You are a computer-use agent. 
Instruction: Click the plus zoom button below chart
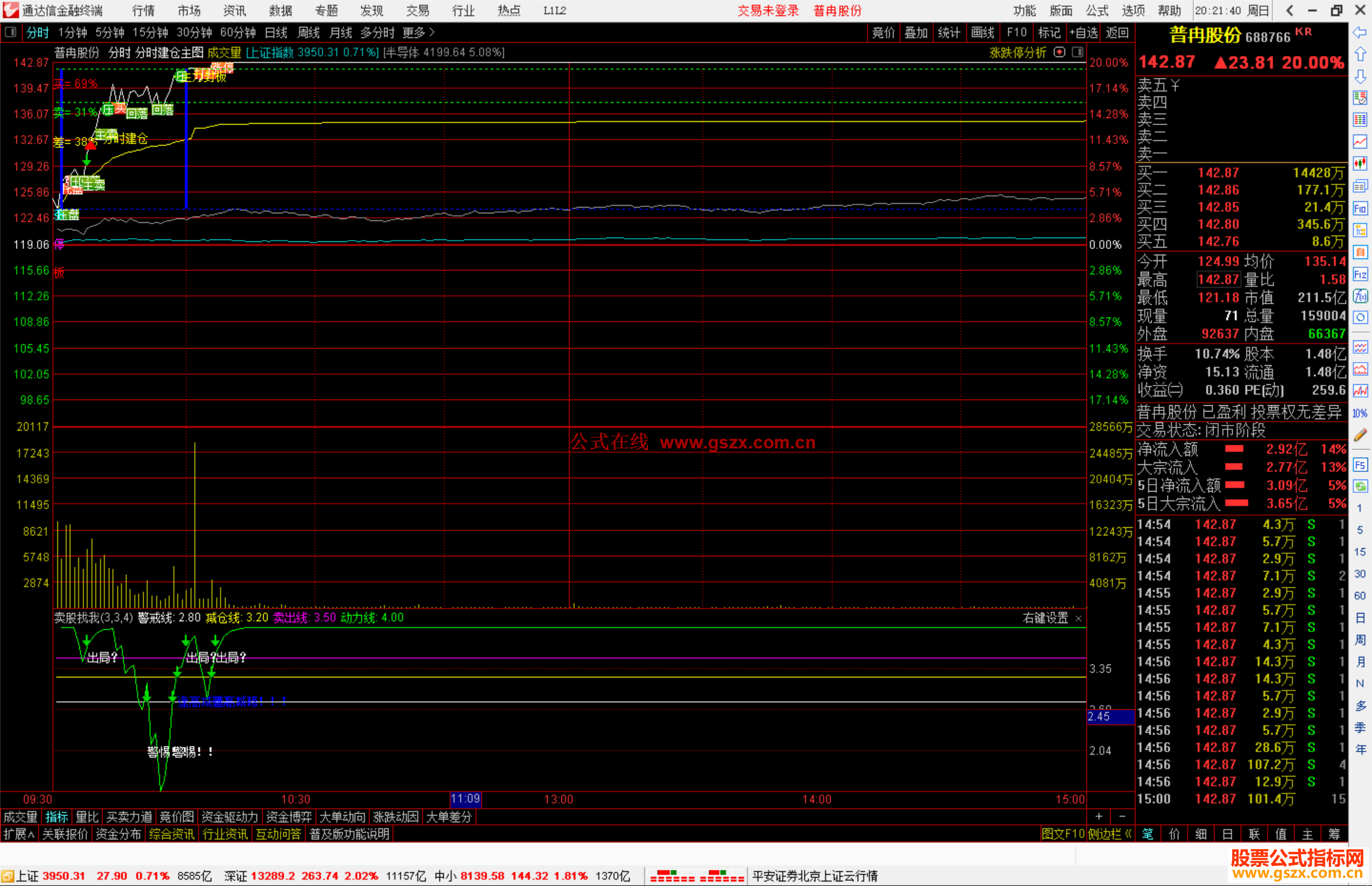[x=1099, y=816]
